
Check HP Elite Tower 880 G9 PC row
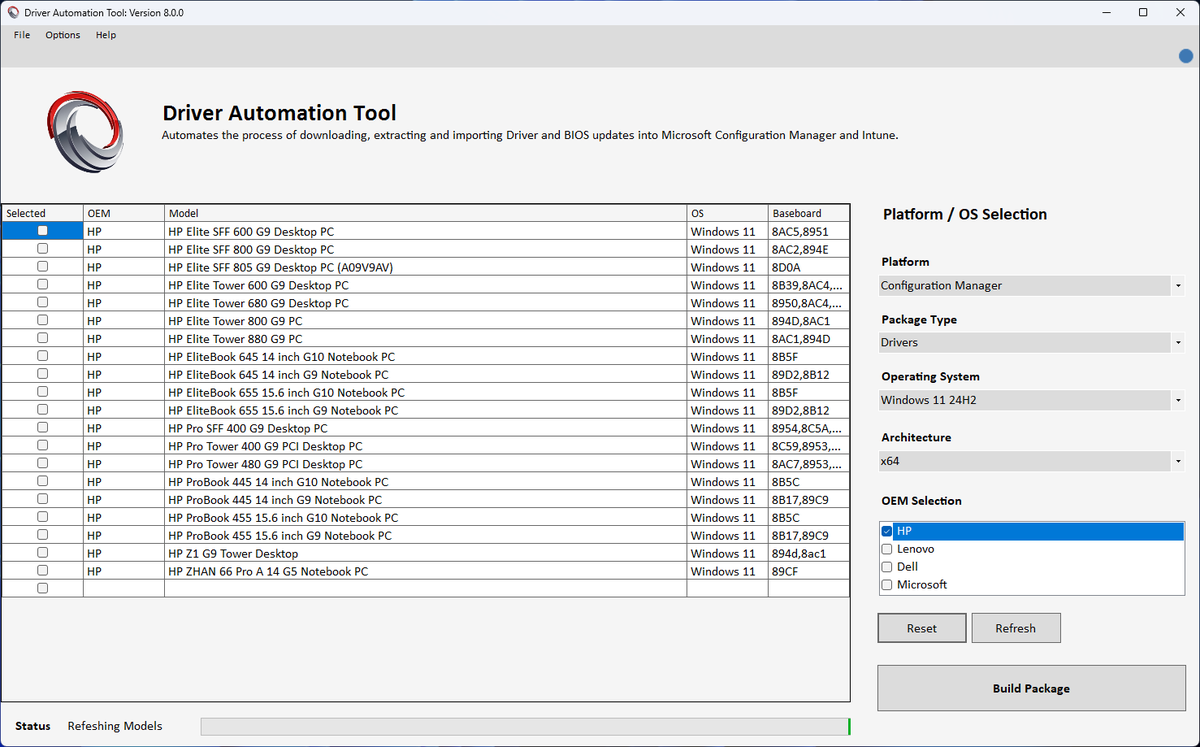(42, 338)
